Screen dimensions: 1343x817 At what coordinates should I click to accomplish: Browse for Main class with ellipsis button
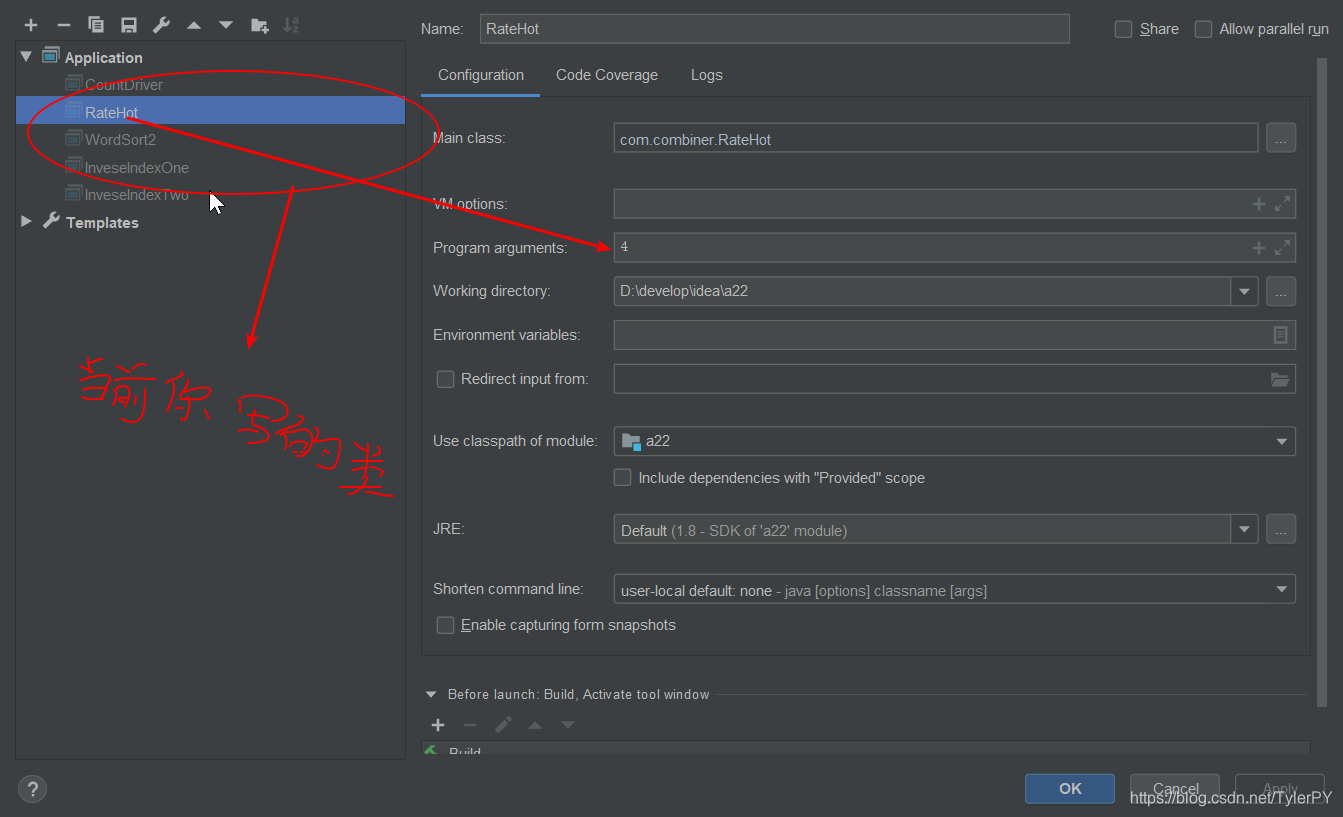[x=1281, y=138]
